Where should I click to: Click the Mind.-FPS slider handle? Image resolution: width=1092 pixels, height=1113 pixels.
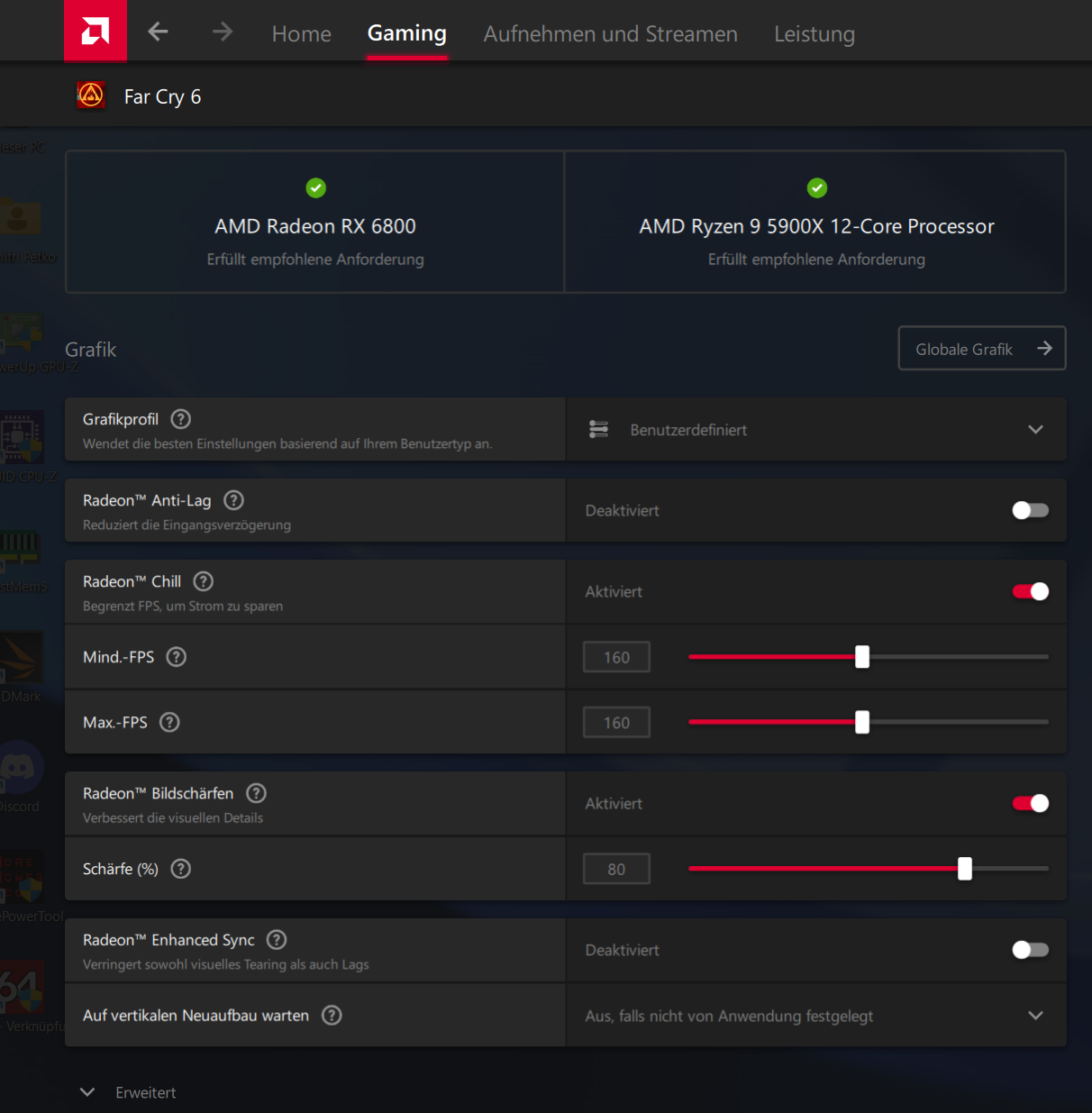click(x=862, y=657)
